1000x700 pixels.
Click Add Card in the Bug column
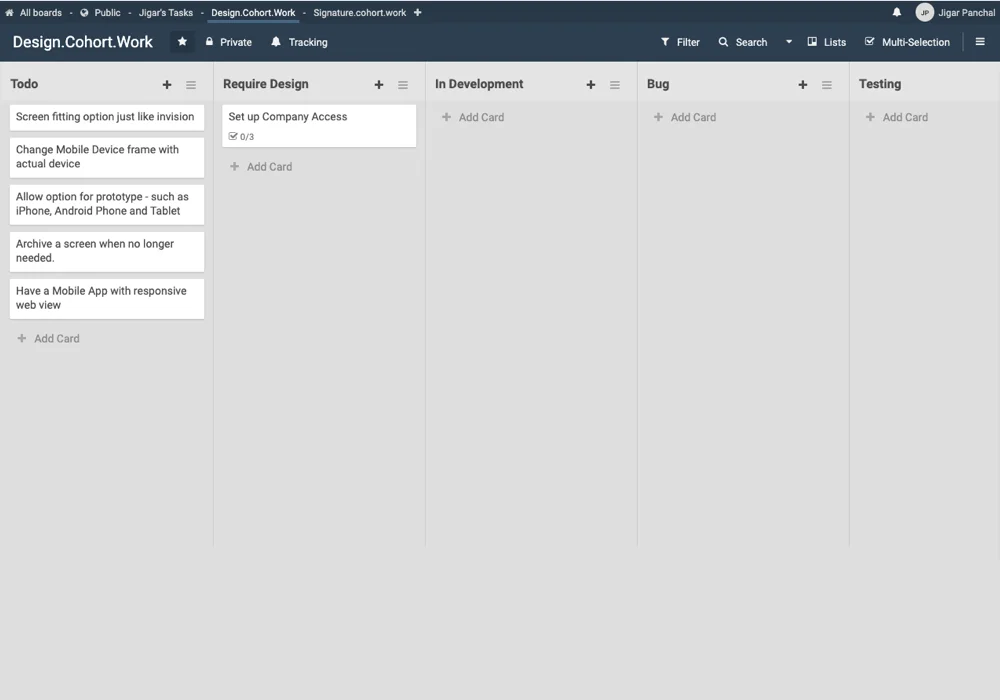click(x=685, y=117)
